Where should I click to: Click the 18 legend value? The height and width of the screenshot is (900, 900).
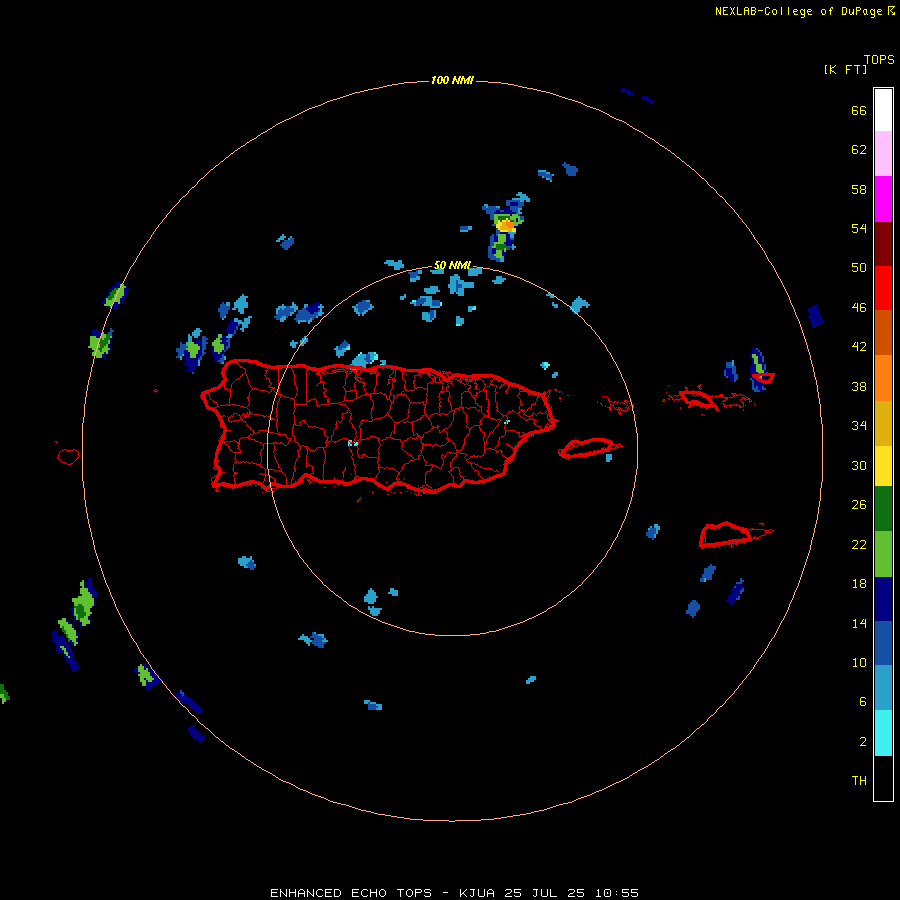[859, 584]
